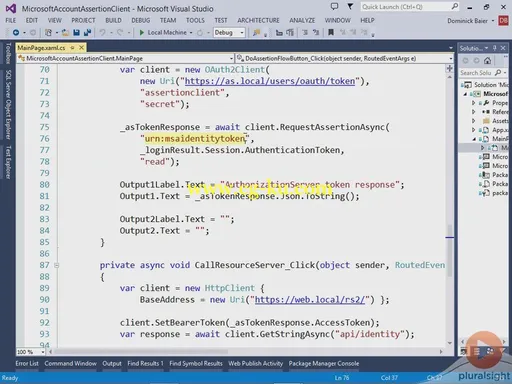
Task: Open the Toolbox side tab
Action: (x=8, y=53)
